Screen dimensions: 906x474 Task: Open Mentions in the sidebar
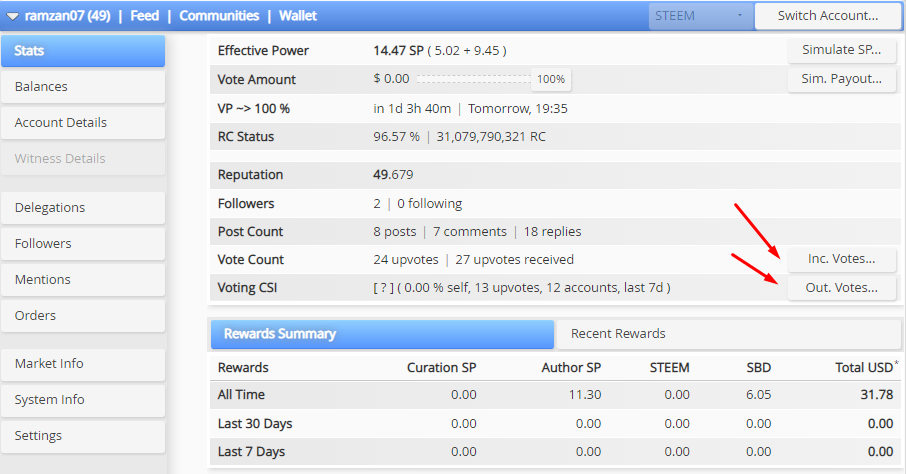click(x=83, y=279)
